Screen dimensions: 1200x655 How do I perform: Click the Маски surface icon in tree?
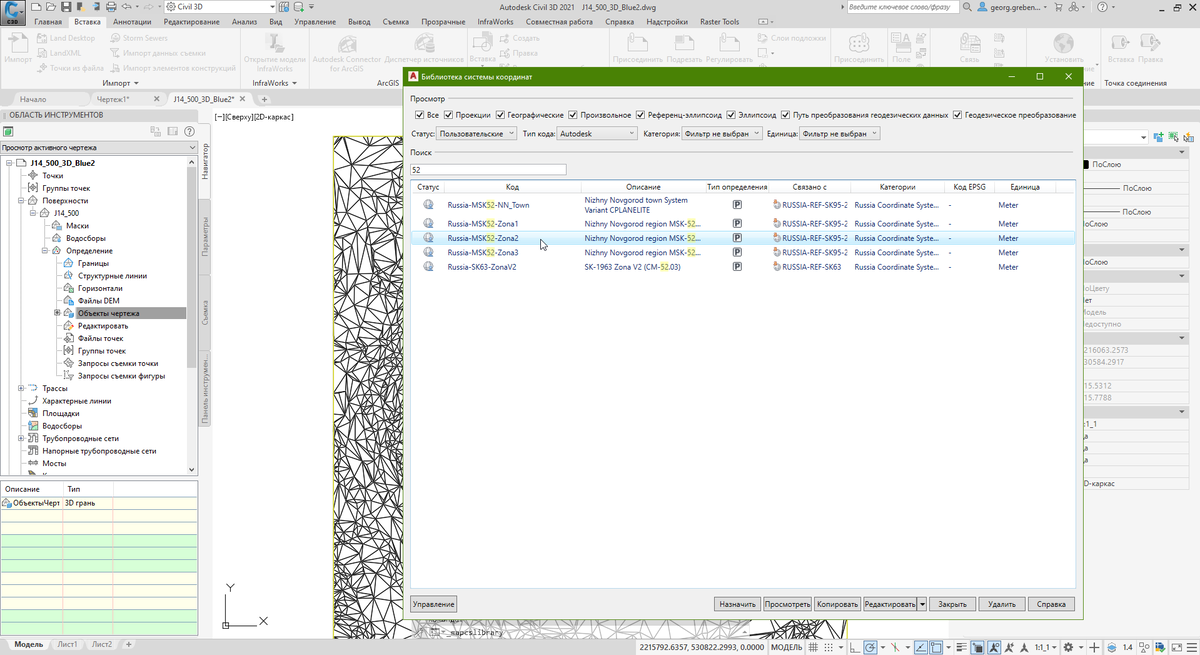click(x=57, y=226)
